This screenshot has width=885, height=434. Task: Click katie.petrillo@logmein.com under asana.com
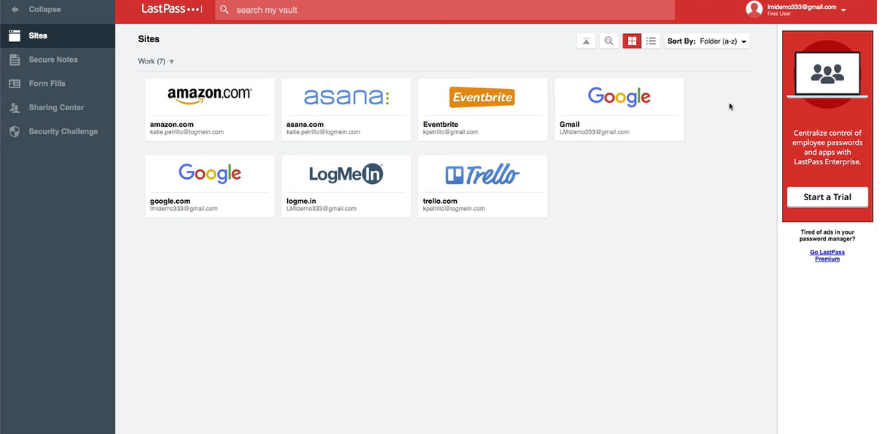[323, 132]
